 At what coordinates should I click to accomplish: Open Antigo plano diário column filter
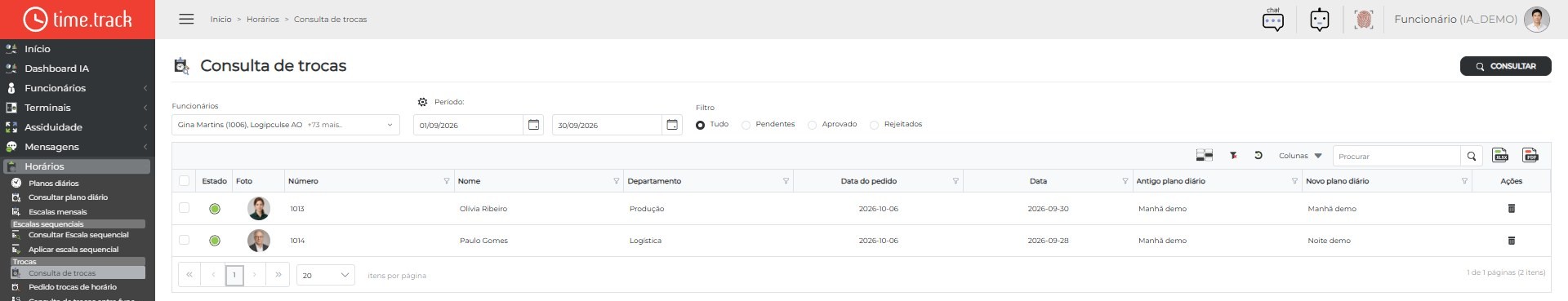(1294, 181)
